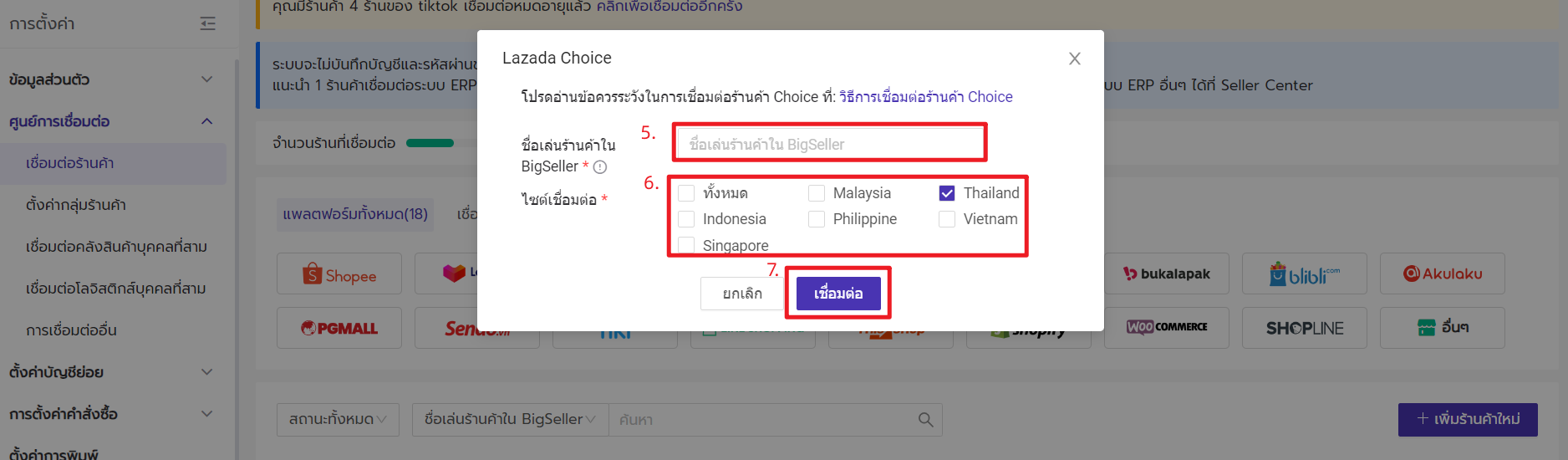This screenshot has width=1568, height=460.
Task: Click the info icon beside BigSeller label
Action: pos(600,166)
